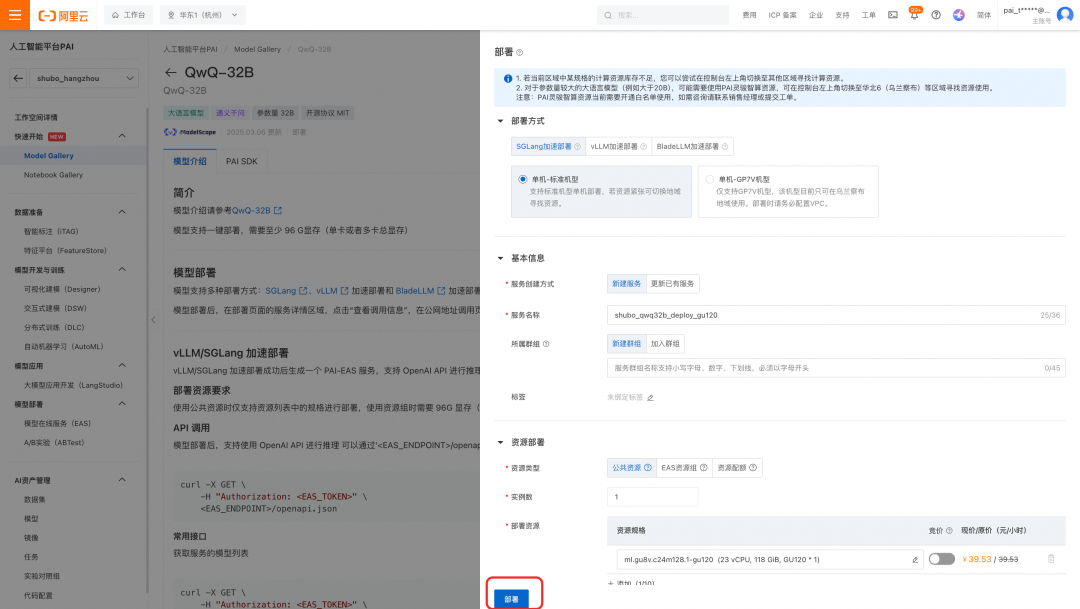Toggle the 竞价 bidding switch
Screen dimensions: 1080x609
point(942,559)
